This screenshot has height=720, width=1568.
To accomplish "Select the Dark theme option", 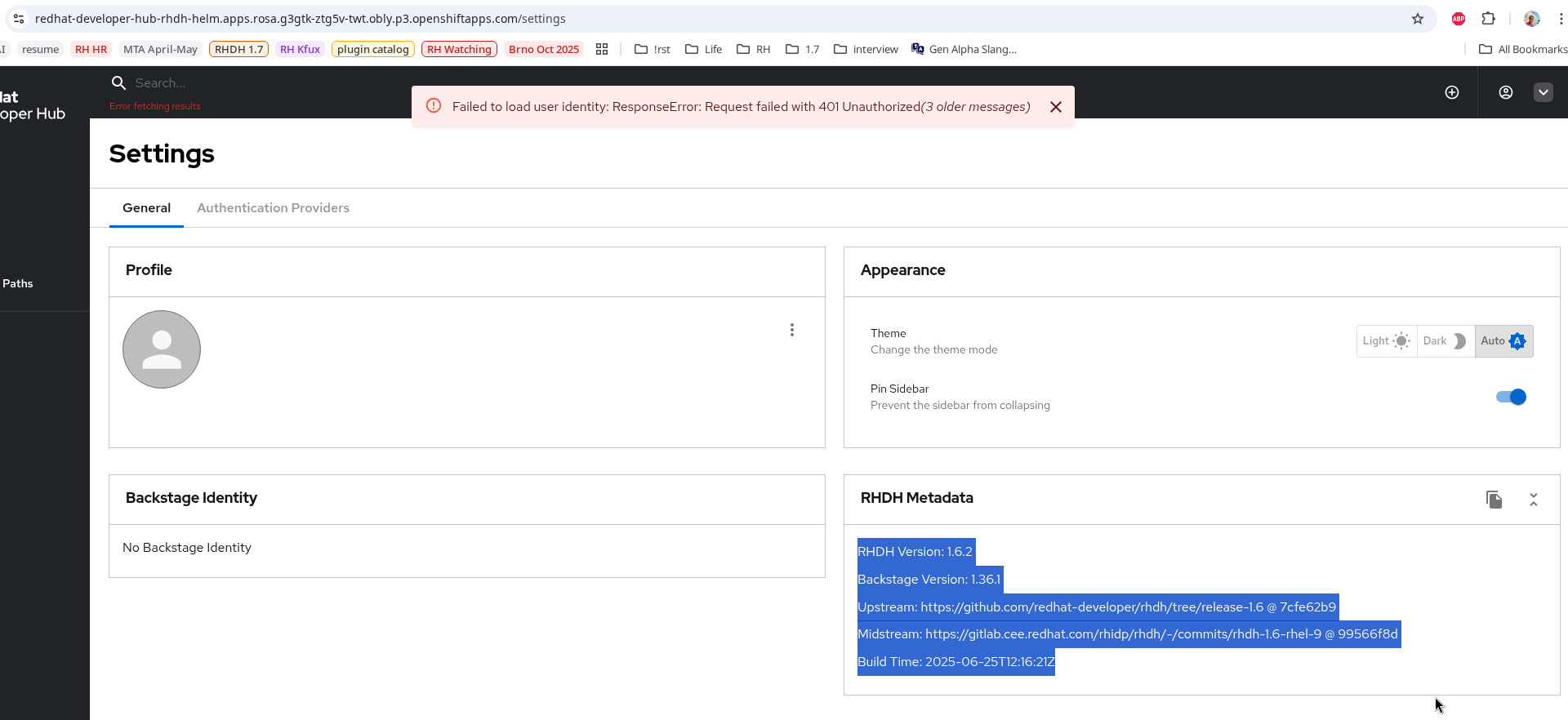I will click(1445, 341).
